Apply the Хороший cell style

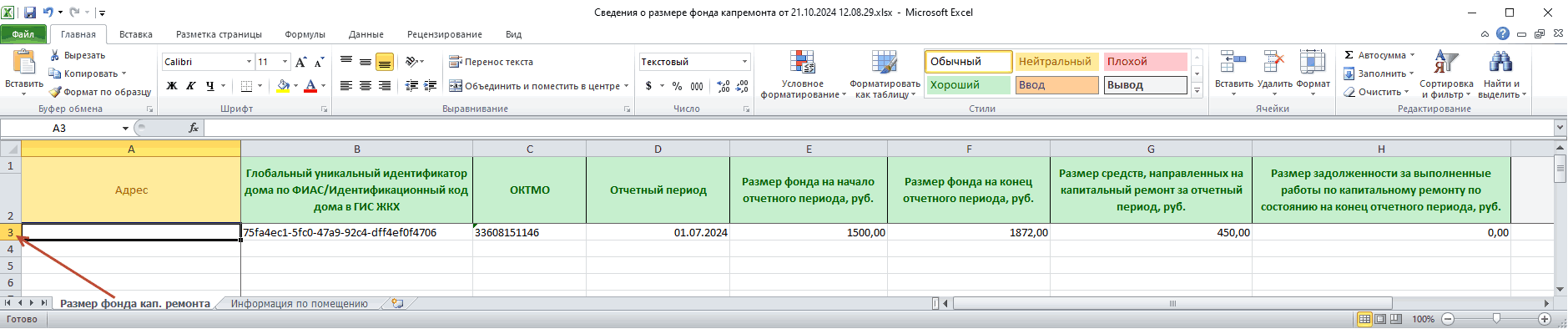[968, 85]
